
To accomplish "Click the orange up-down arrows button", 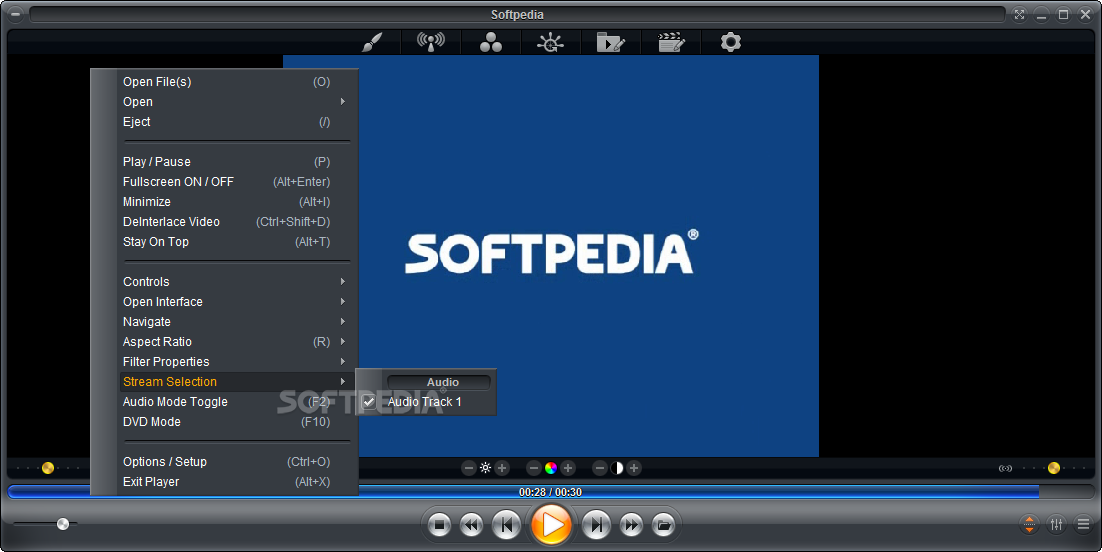I will (x=1029, y=525).
